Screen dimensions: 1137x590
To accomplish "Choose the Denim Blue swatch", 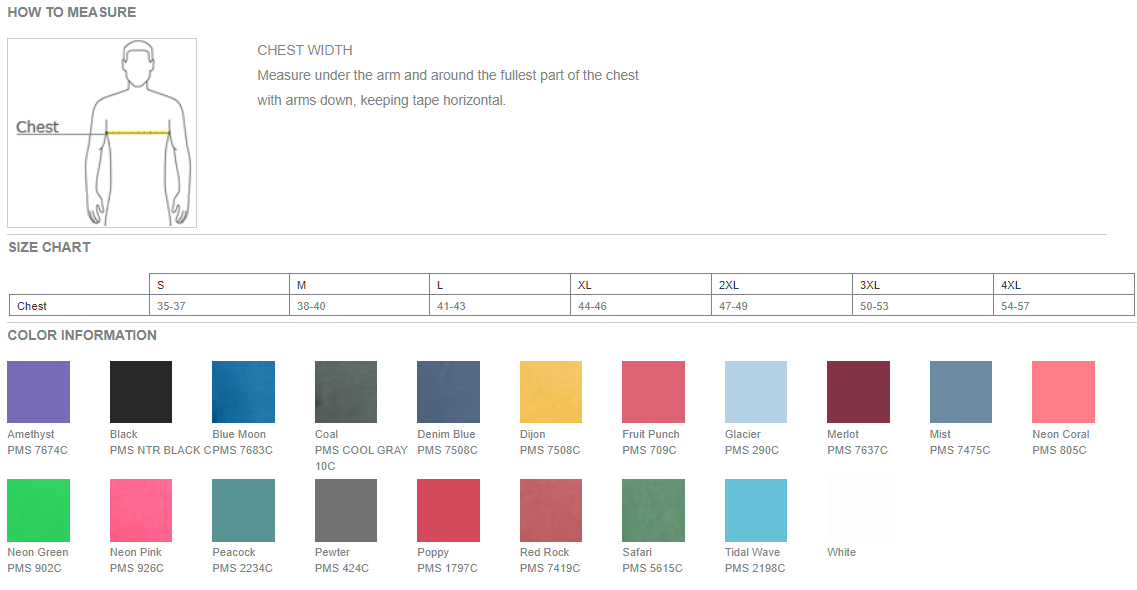I will (x=448, y=392).
